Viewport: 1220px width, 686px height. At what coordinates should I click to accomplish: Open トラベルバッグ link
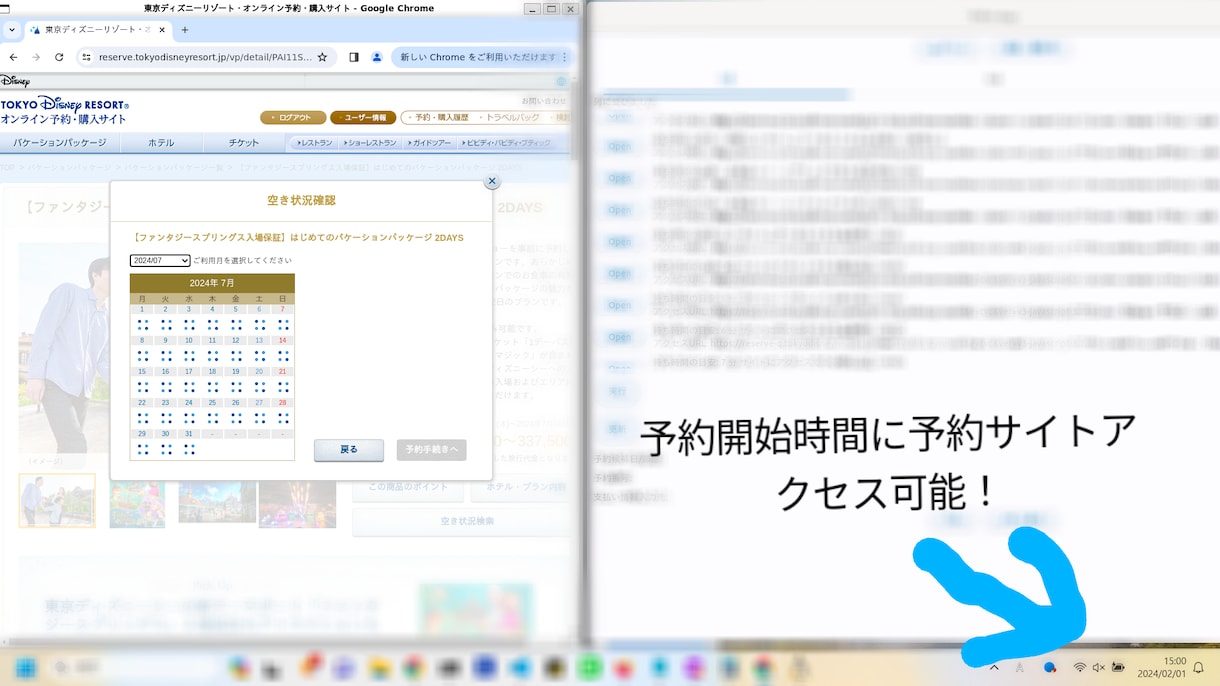511,117
